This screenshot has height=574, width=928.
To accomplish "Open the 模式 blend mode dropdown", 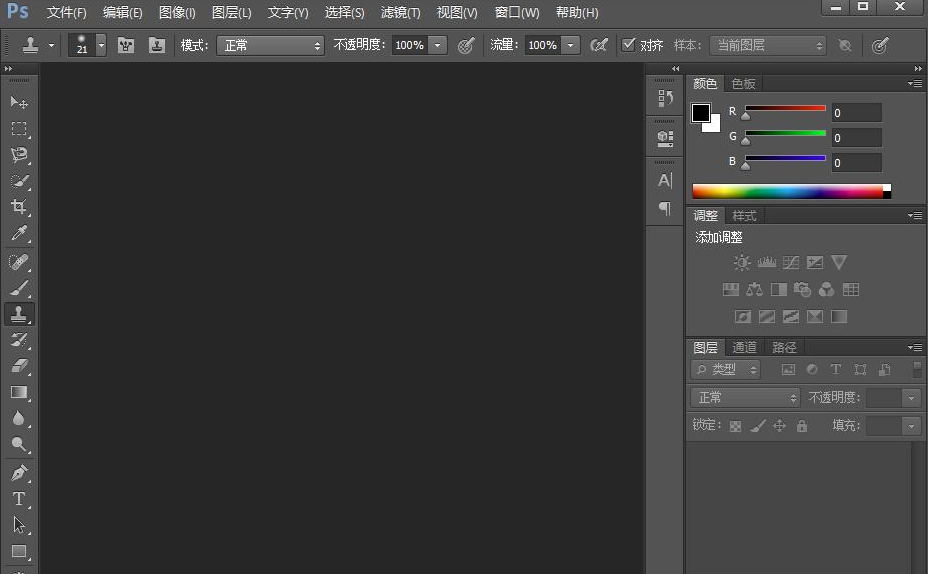I will (271, 45).
